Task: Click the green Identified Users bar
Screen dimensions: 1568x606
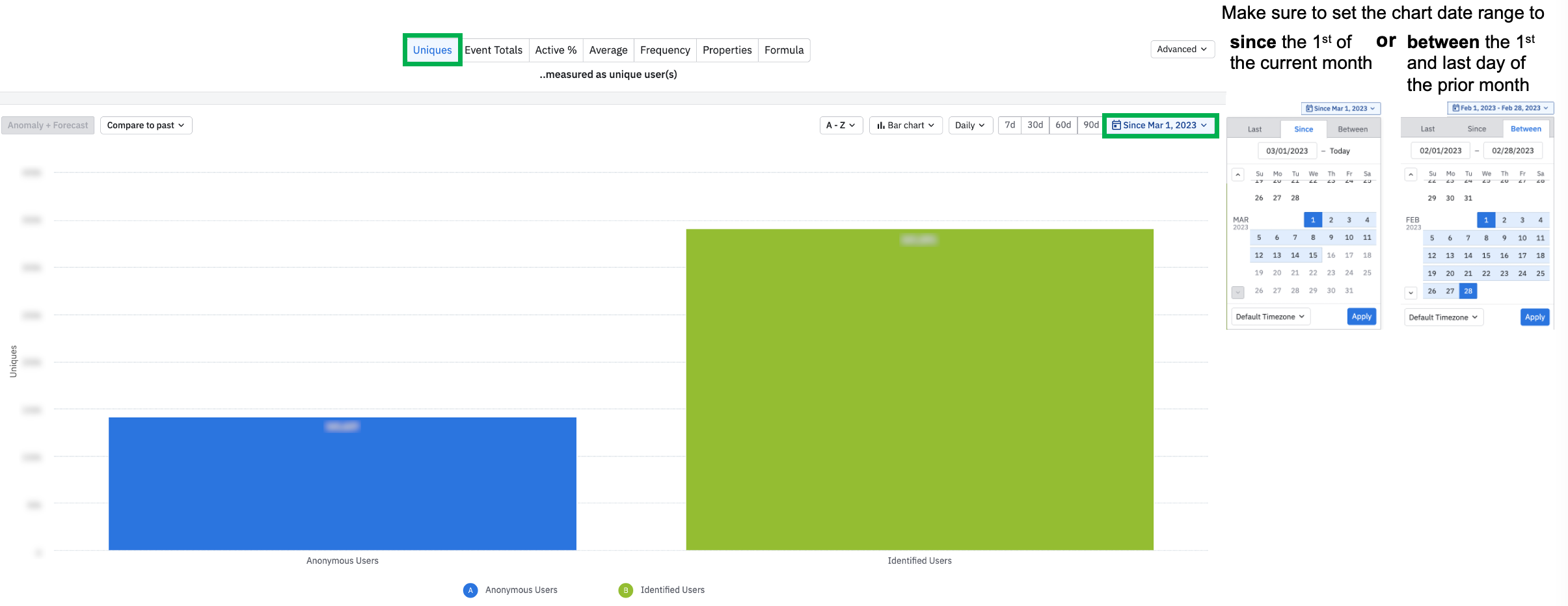Action: [919, 389]
